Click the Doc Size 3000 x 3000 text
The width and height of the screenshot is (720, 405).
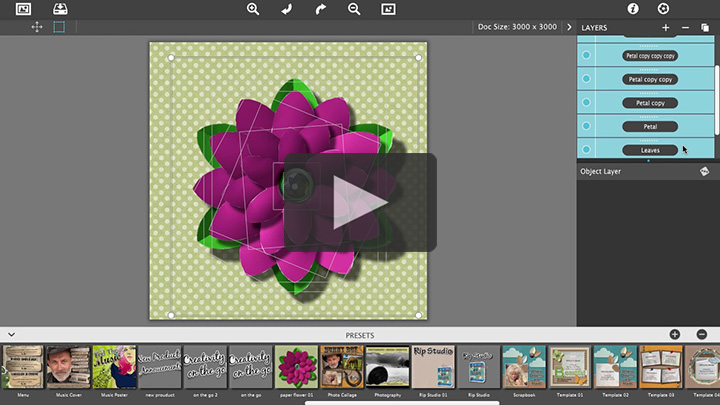(517, 27)
